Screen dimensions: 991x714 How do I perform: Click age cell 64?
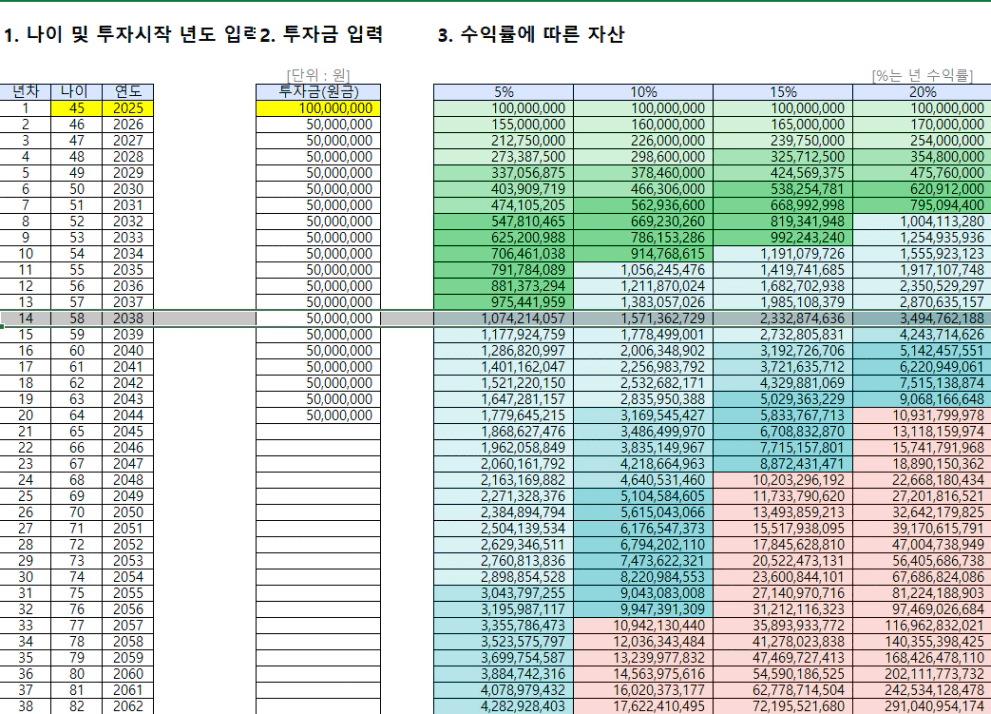76,416
